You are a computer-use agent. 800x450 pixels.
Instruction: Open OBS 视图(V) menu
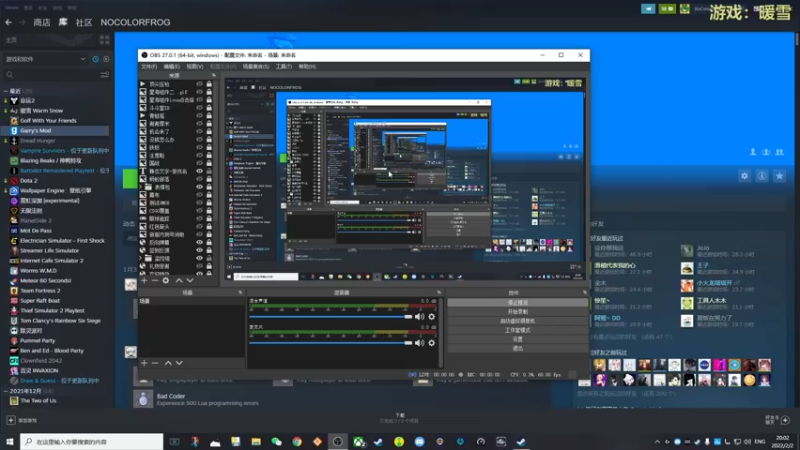[x=194, y=67]
